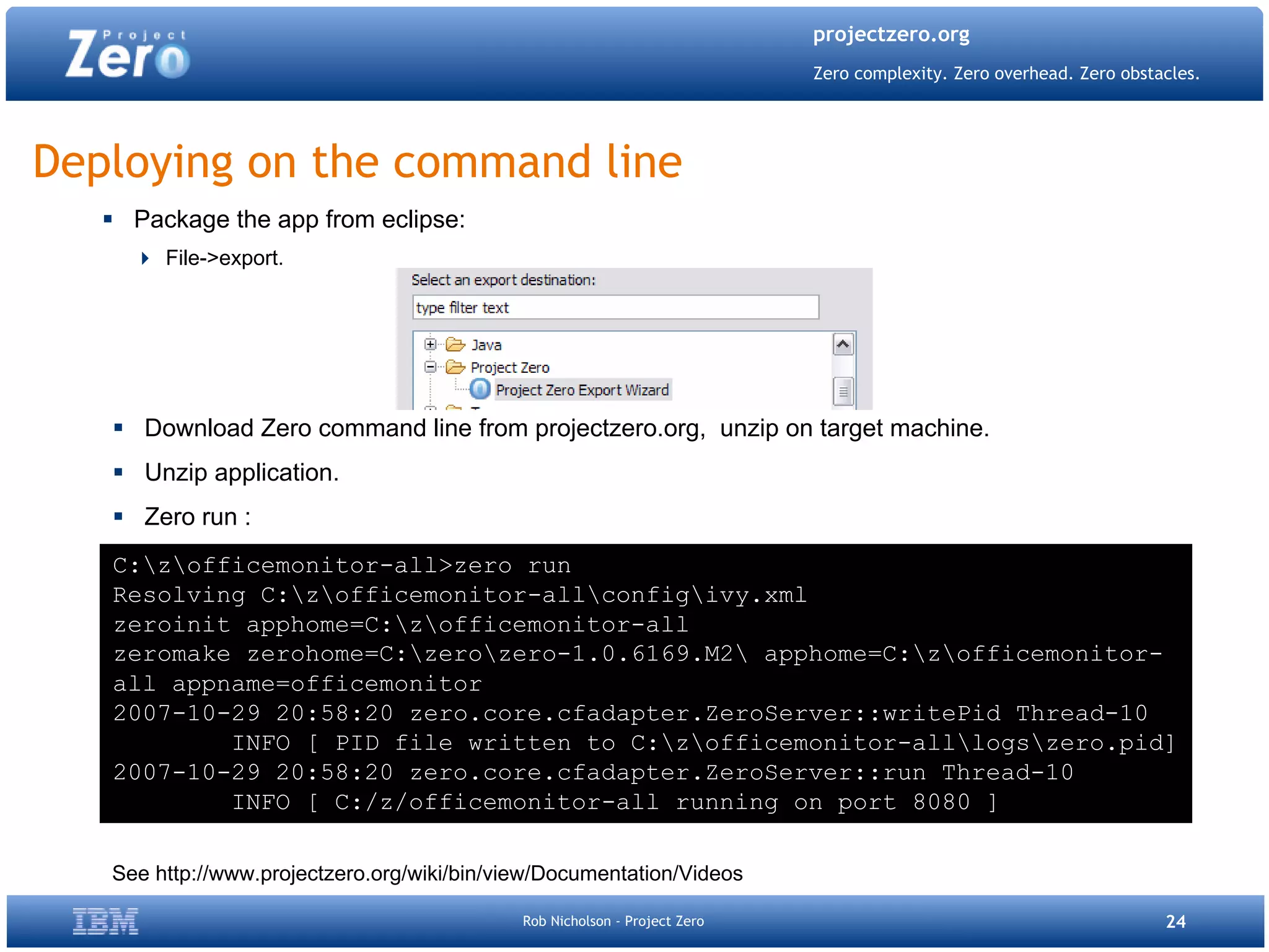Screen dimensions: 1269x952
Task: Collapse the Project Zero tree node
Action: (x=430, y=367)
